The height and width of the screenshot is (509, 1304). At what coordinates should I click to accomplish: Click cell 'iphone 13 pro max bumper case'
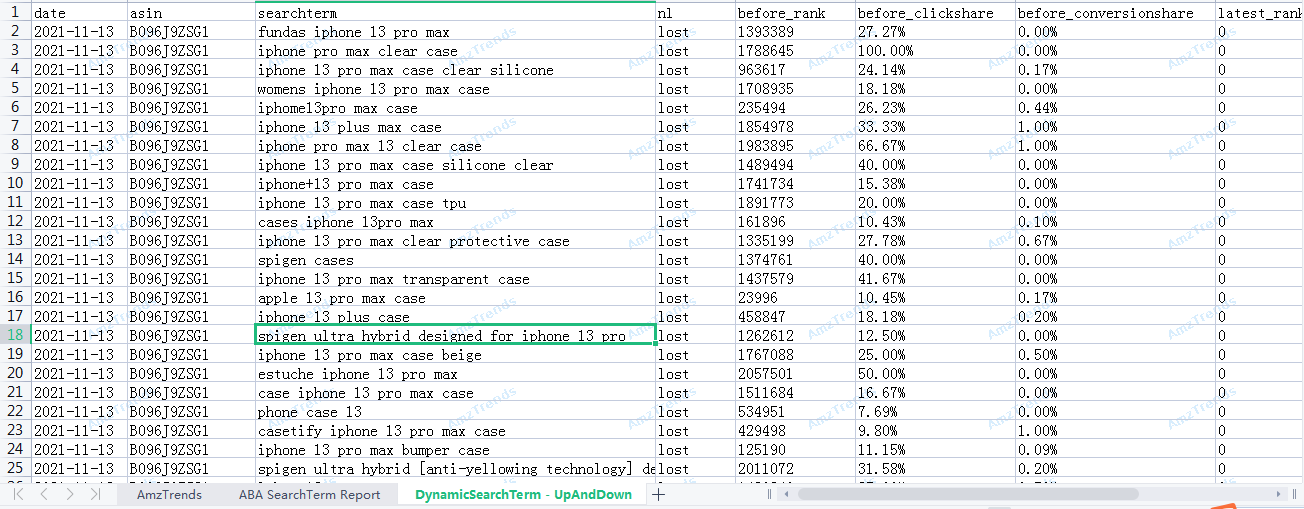tap(455, 450)
